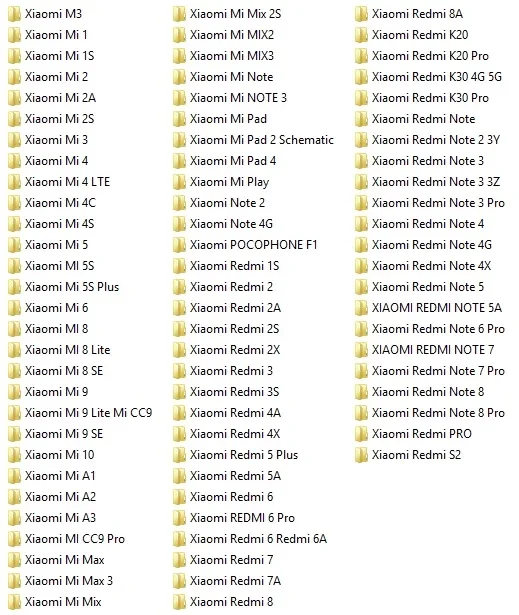Click the folder icon next to Xiaomi Mi 1S
This screenshot has height=615, width=519.
point(14,56)
